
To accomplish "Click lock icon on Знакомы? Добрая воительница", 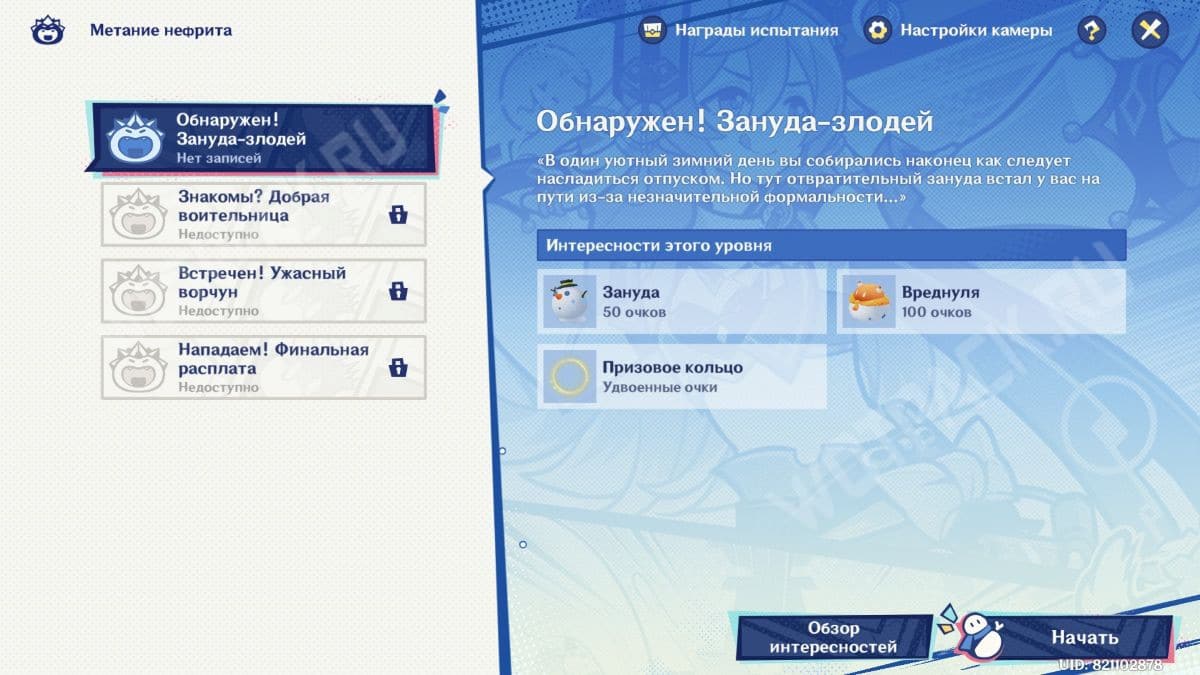I will (x=398, y=215).
